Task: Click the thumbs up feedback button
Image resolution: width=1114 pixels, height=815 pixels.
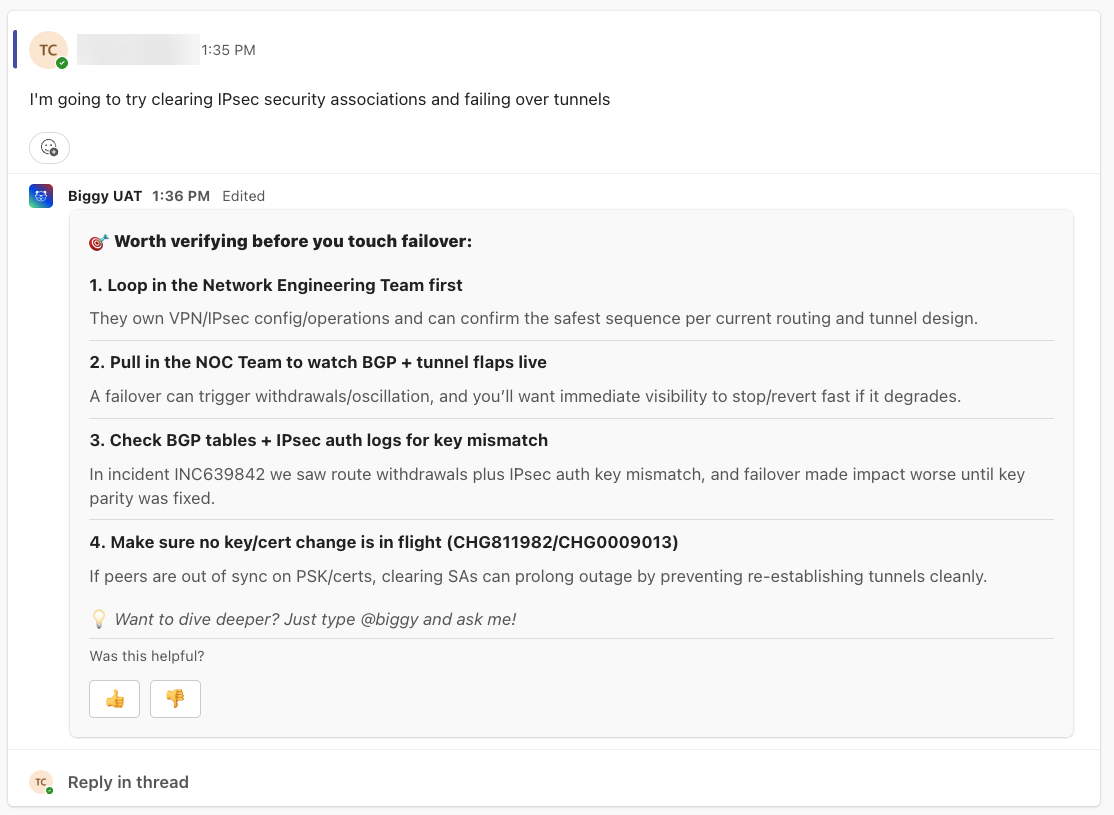Action: pyautogui.click(x=115, y=699)
